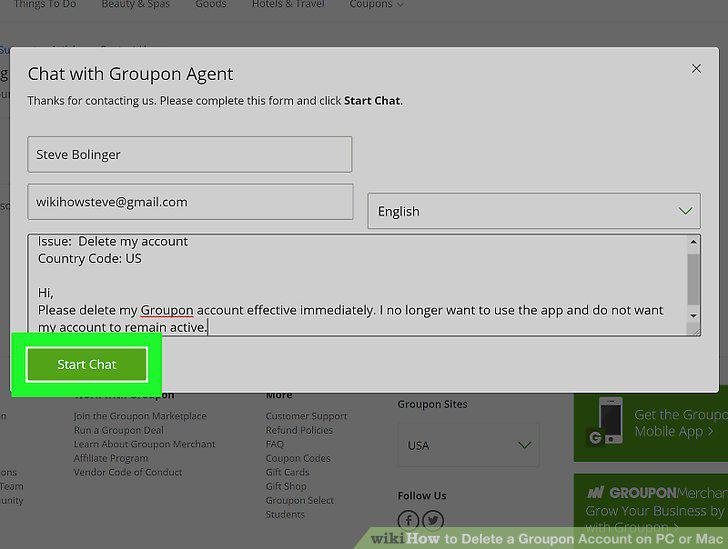Click inside the issue message text area
This screenshot has width=728, height=549.
(x=358, y=285)
